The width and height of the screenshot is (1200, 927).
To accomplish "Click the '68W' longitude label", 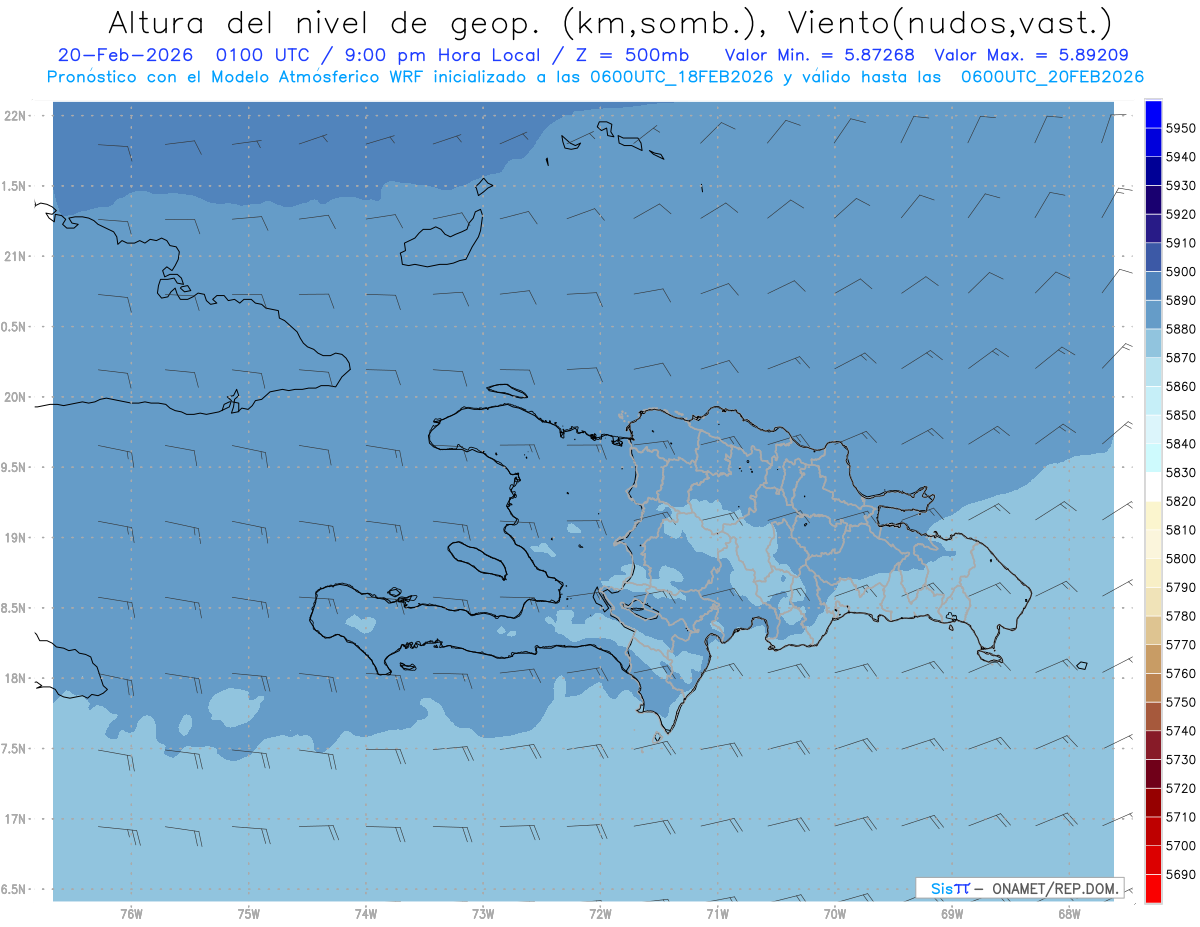I will pyautogui.click(x=1069, y=914).
